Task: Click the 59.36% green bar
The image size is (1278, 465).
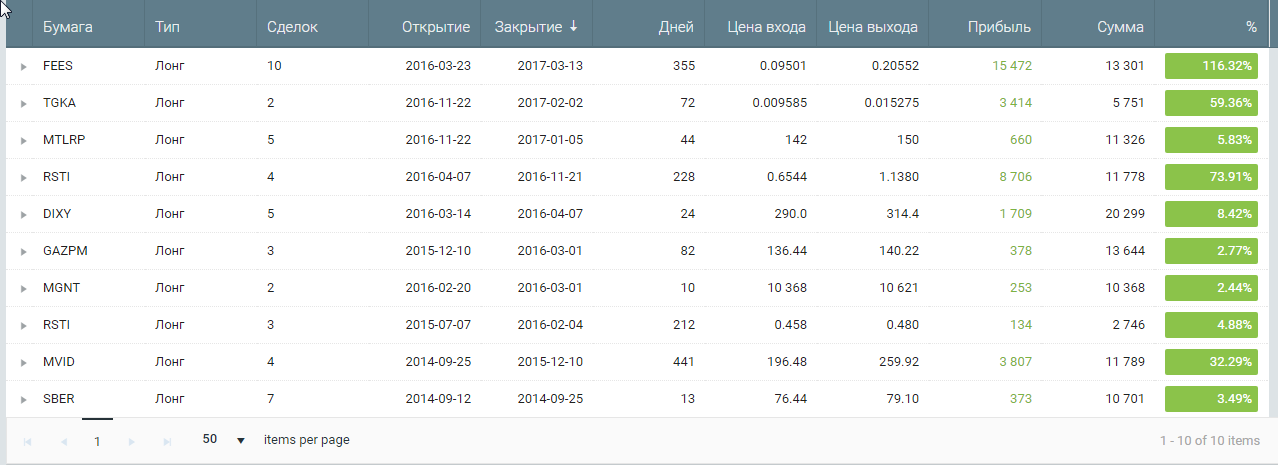Action: coord(1211,103)
